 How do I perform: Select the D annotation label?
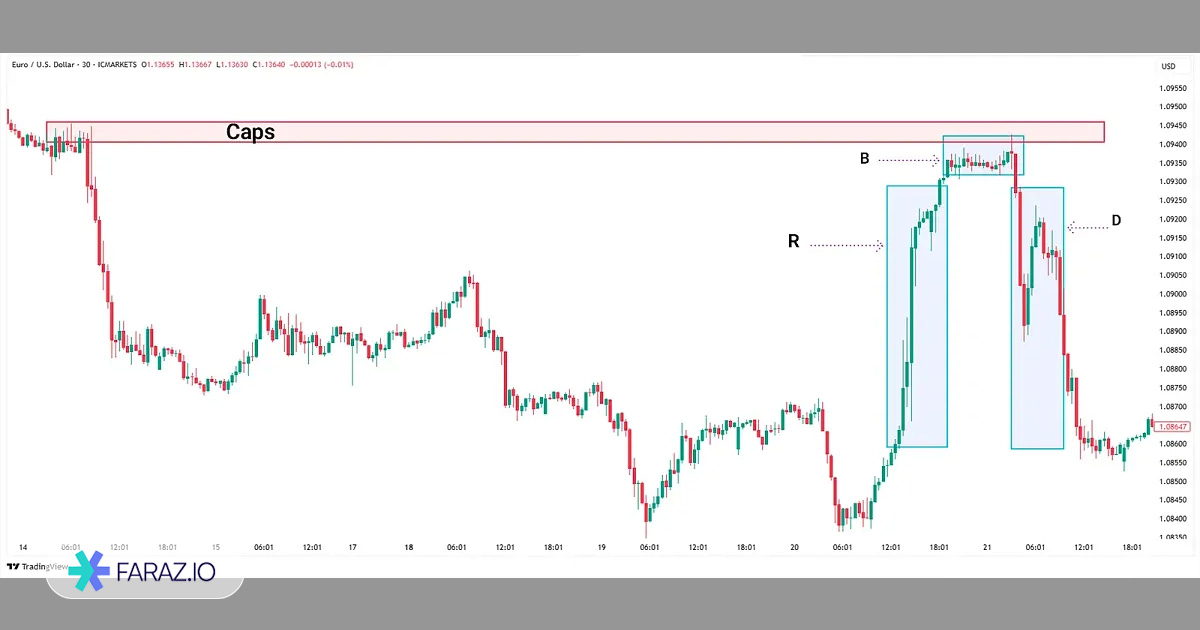click(x=1117, y=220)
